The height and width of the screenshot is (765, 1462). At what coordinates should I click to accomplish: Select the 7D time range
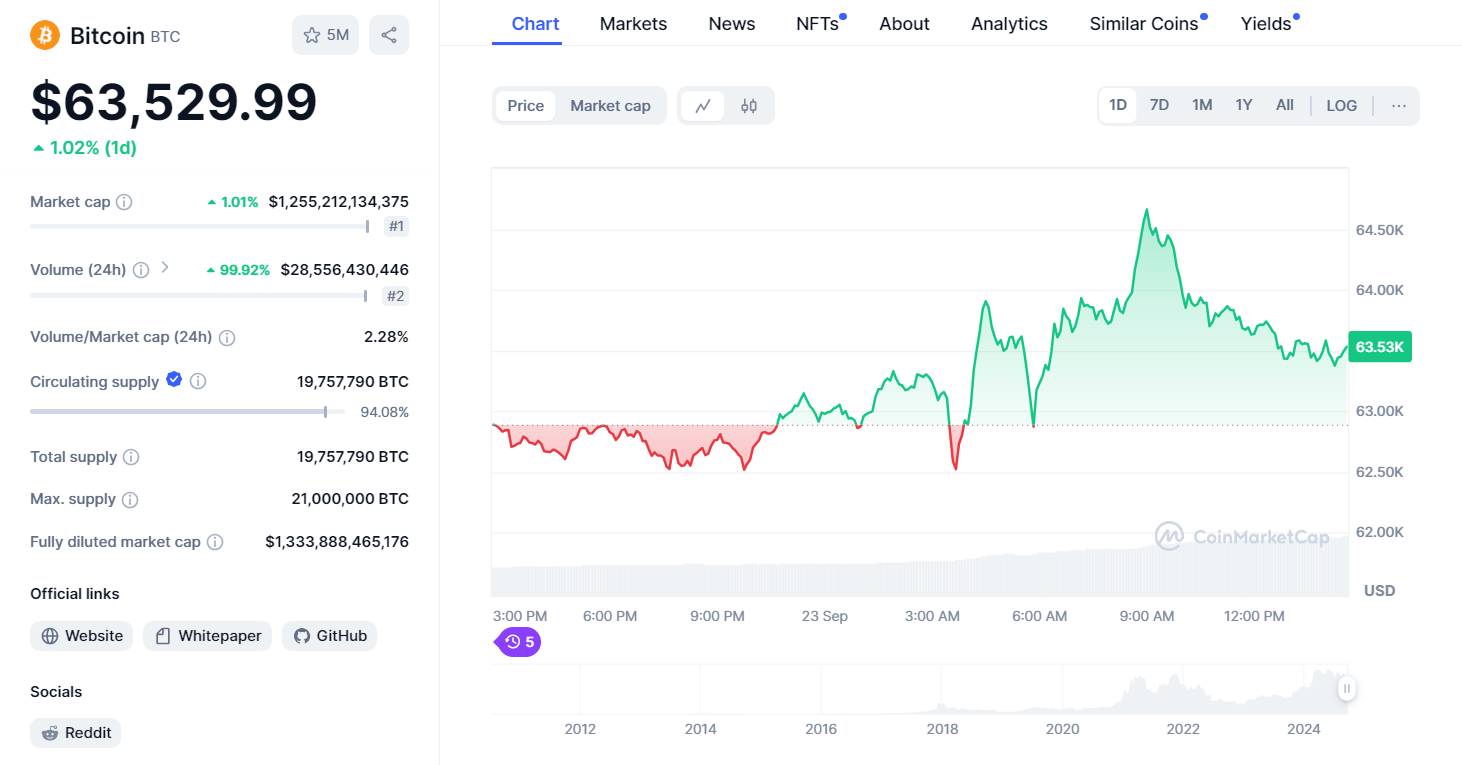[1159, 105]
